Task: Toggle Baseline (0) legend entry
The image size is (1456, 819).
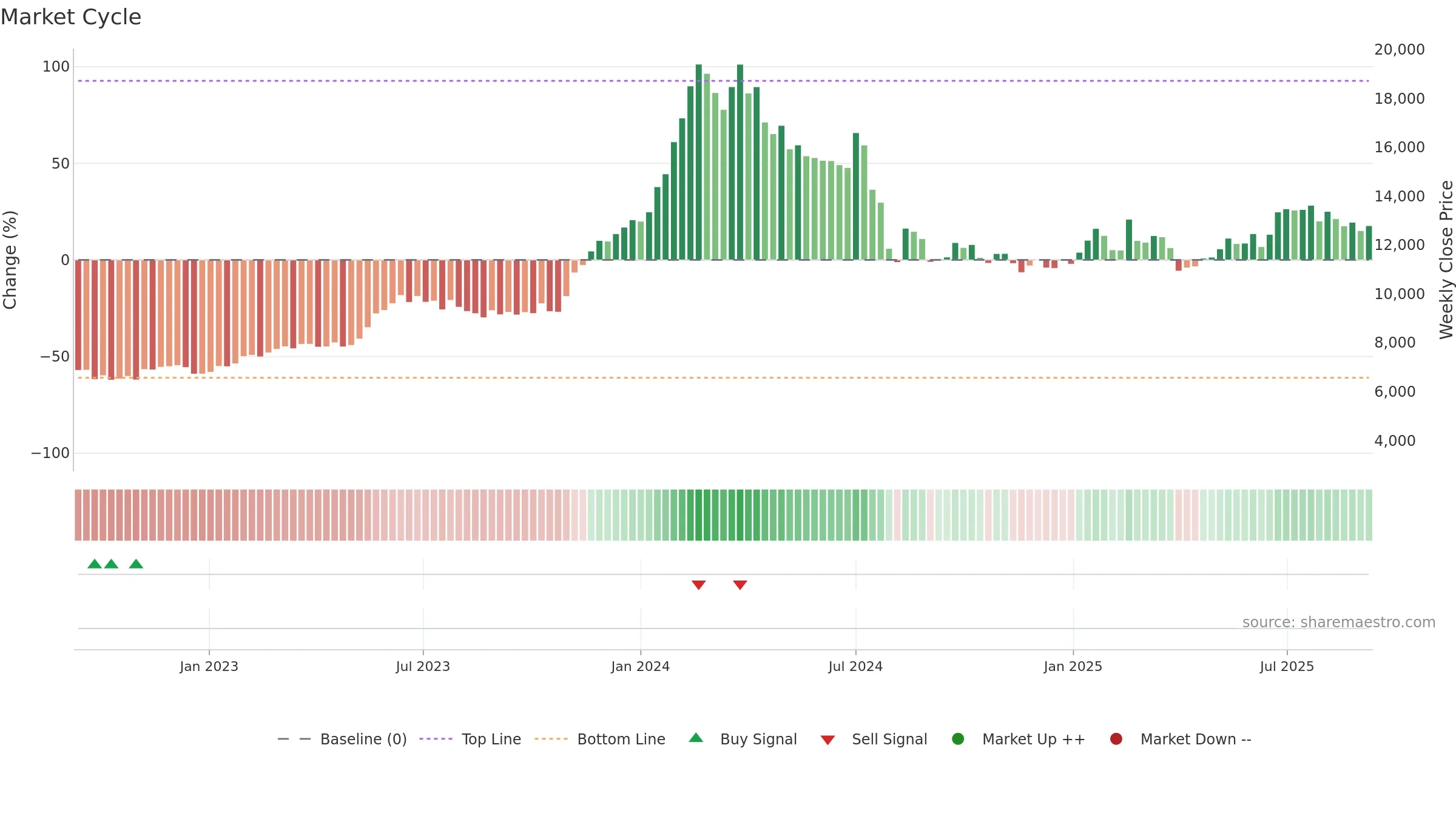Action: coord(342,739)
